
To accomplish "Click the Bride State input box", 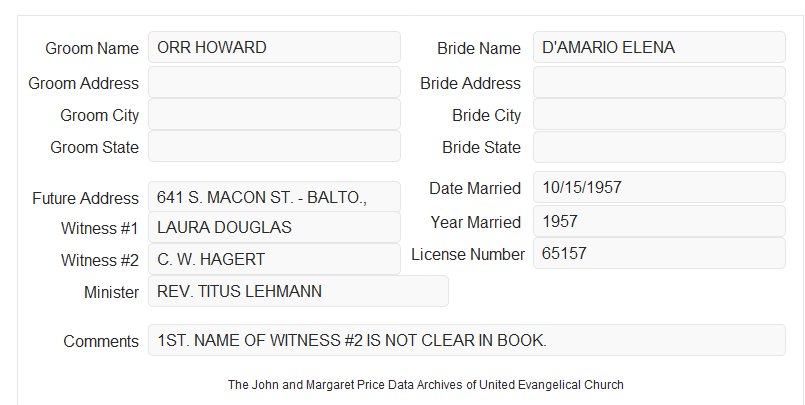I will pyautogui.click(x=659, y=147).
